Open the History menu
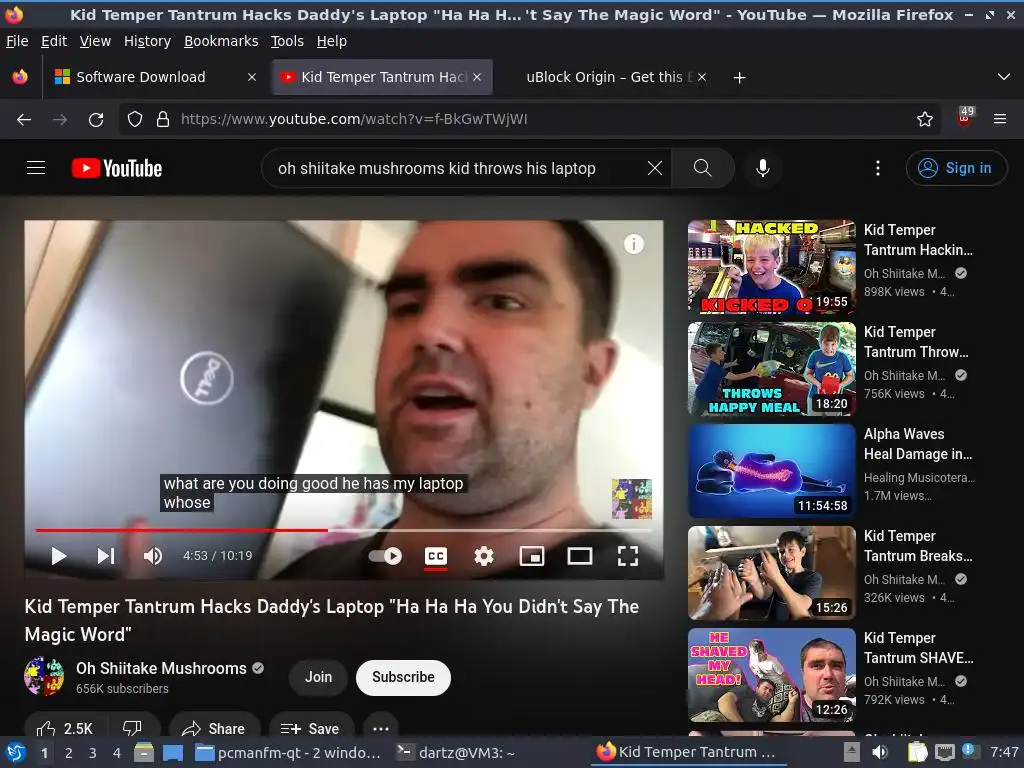The height and width of the screenshot is (768, 1024). click(147, 41)
